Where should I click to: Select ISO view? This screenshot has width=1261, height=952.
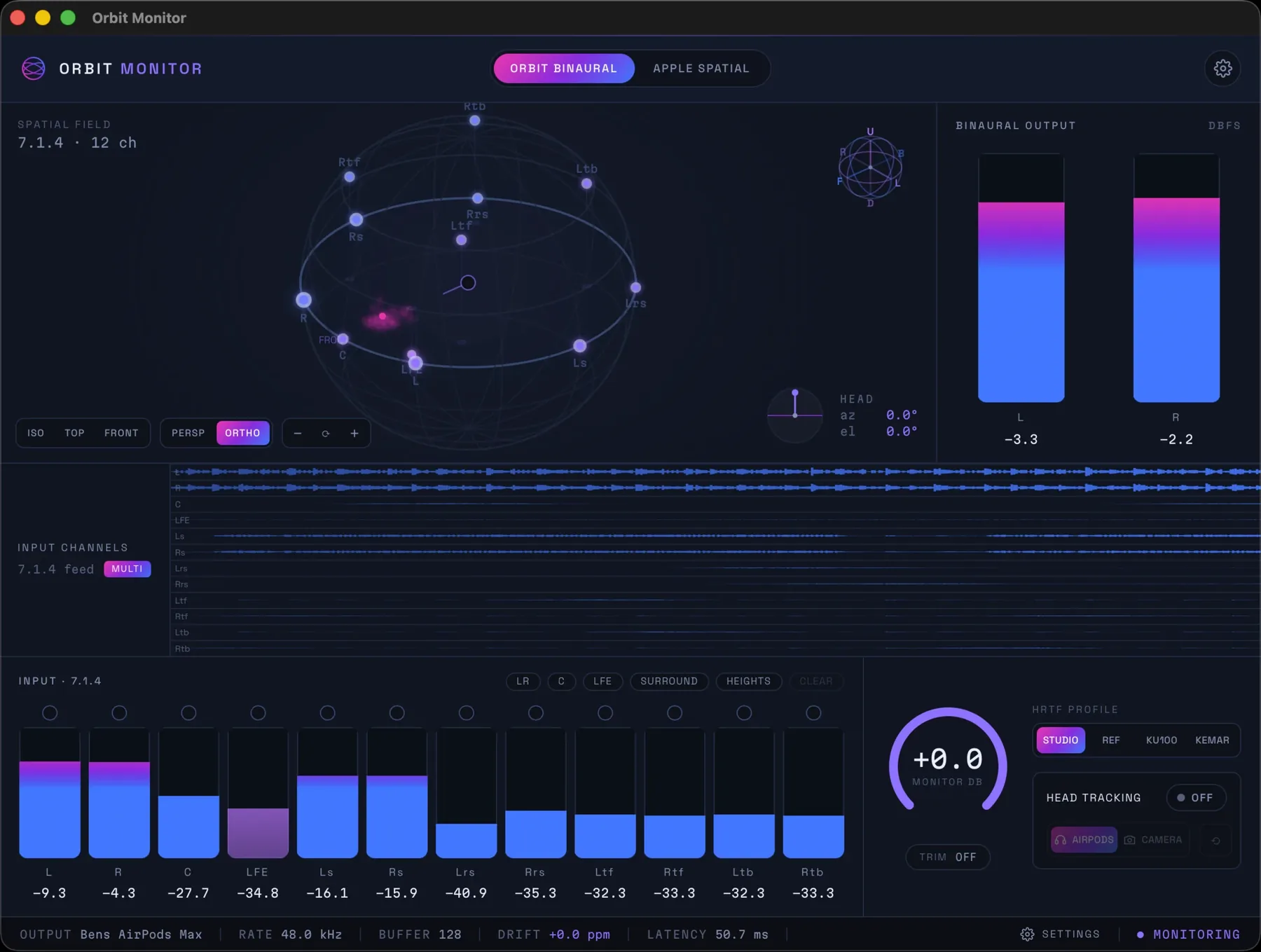pos(36,433)
